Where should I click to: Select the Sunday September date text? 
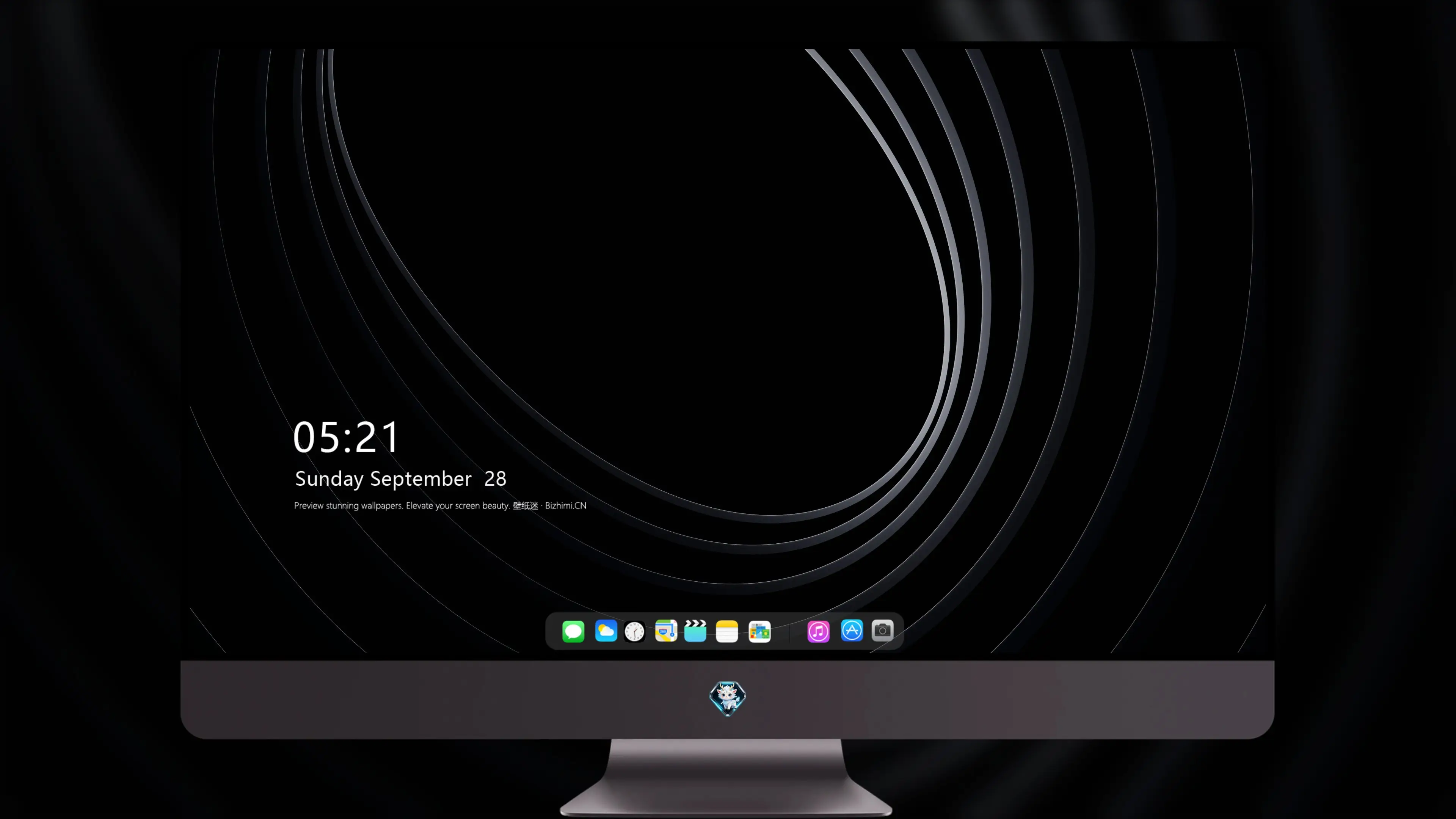click(383, 479)
